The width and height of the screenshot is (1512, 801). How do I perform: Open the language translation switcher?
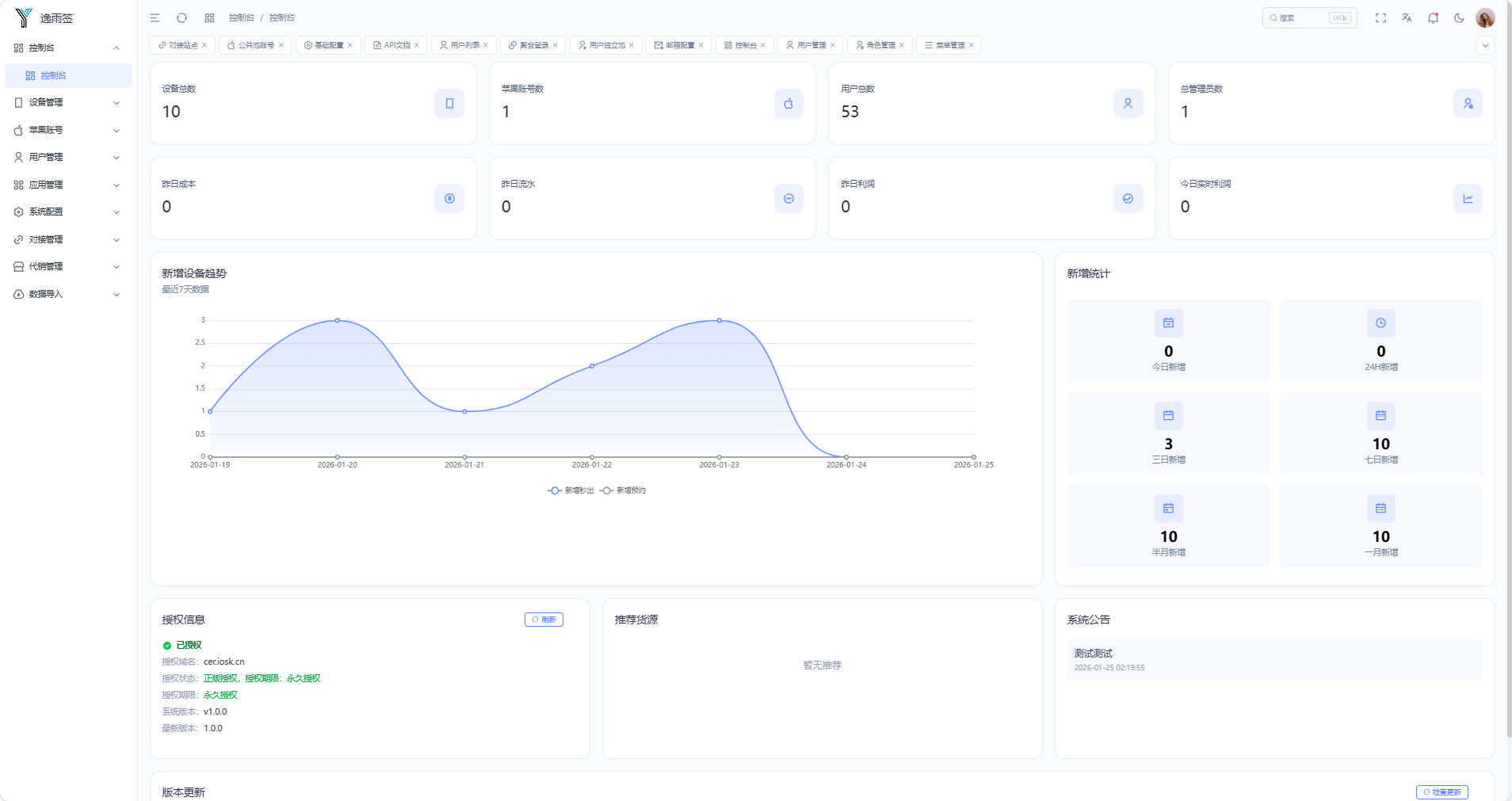(1407, 17)
